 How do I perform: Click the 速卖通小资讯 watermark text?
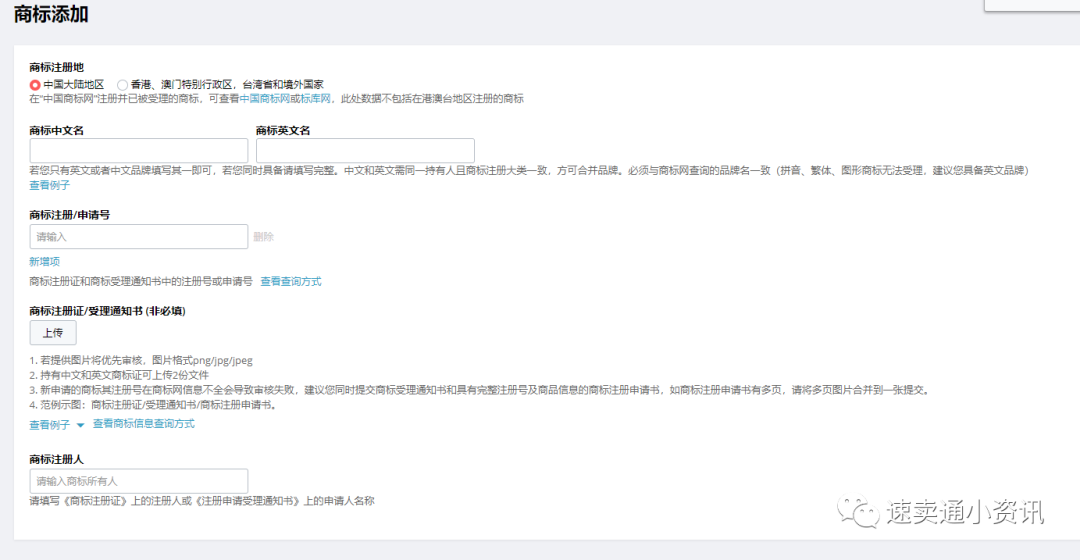(x=965, y=512)
